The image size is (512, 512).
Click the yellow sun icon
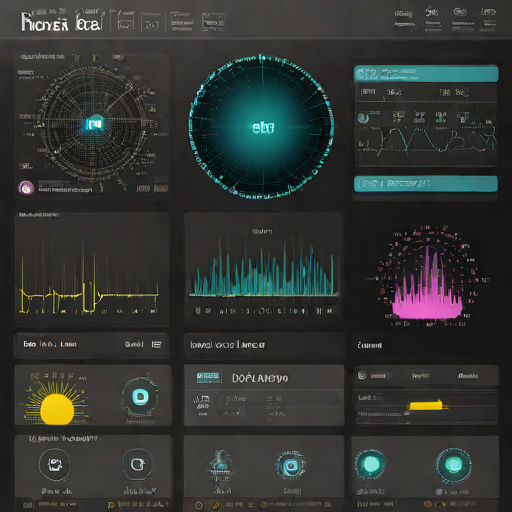57,409
